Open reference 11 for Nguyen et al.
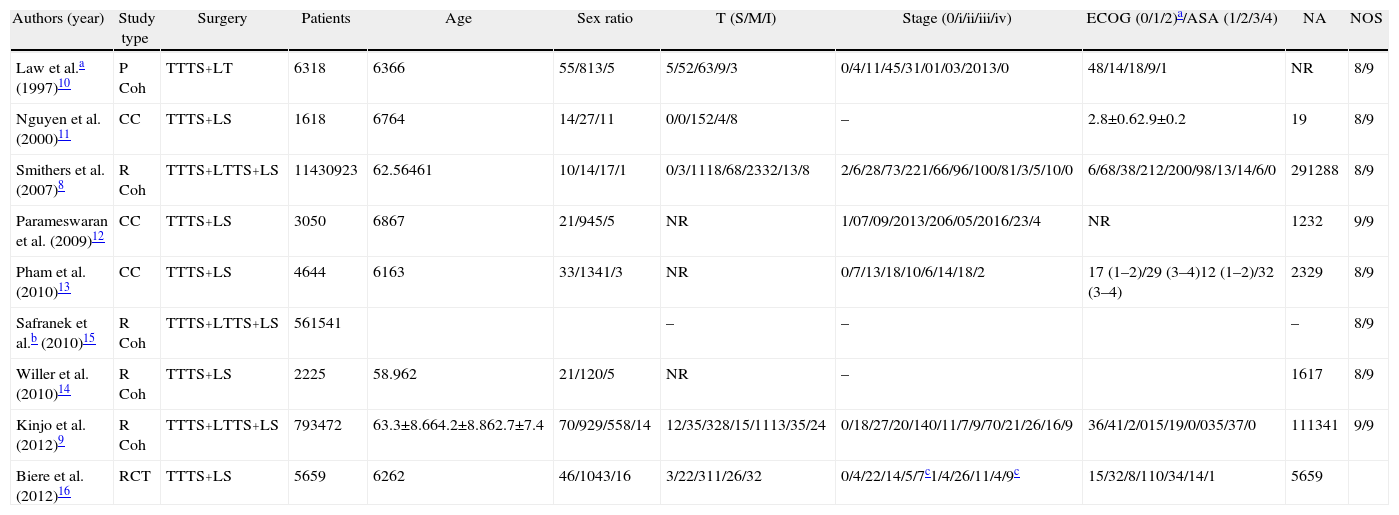Screen dimensions: 1399x515 click(x=64, y=134)
